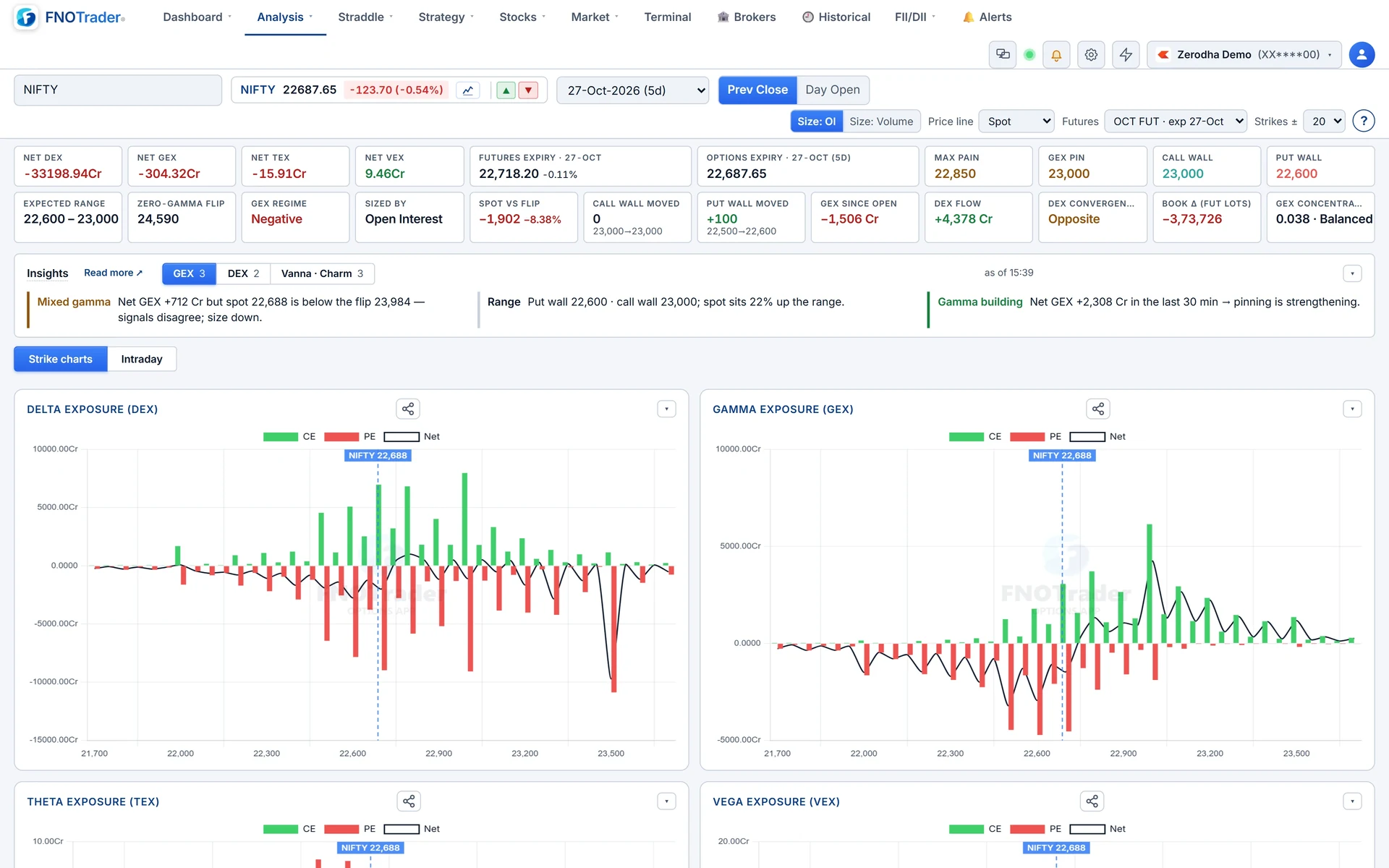Click the NIFTY symbol search field
1389x868 pixels.
[x=118, y=90]
